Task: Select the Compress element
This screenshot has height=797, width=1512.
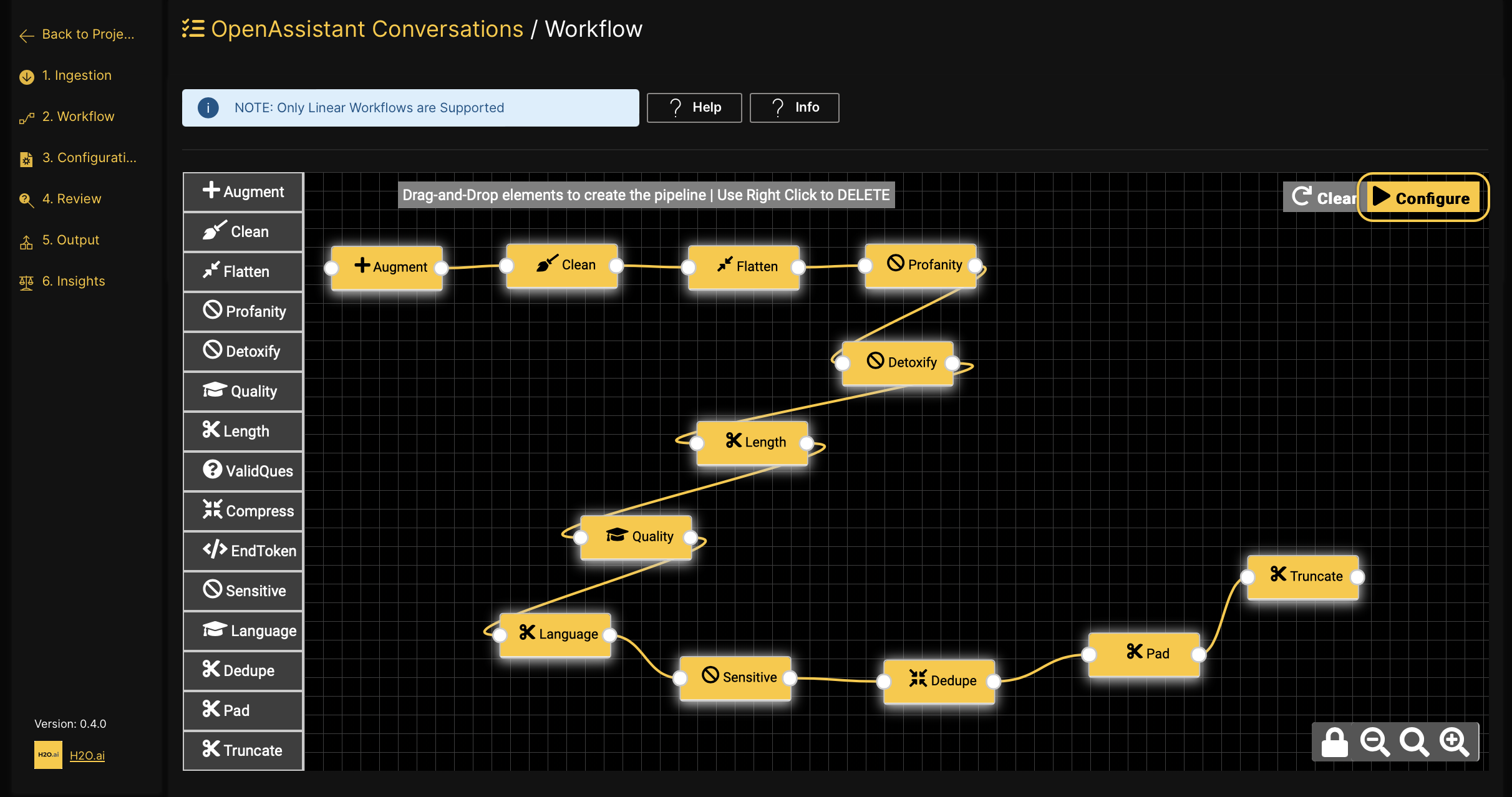Action: (x=243, y=511)
